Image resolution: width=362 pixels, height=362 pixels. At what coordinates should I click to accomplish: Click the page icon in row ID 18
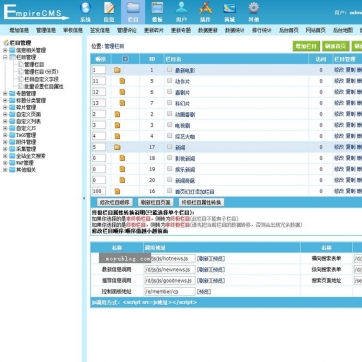tap(122, 158)
